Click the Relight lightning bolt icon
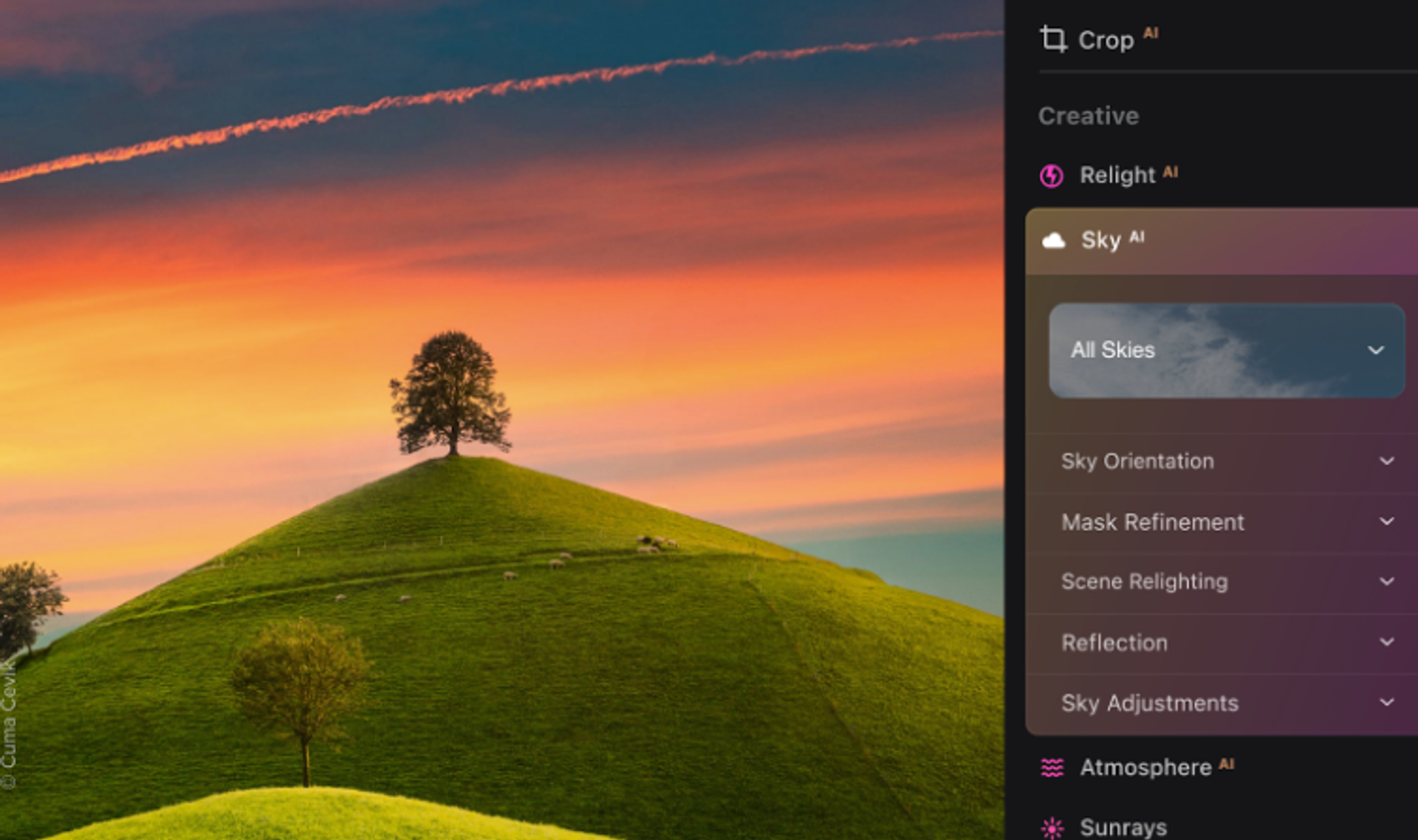The image size is (1418, 840). point(1052,176)
